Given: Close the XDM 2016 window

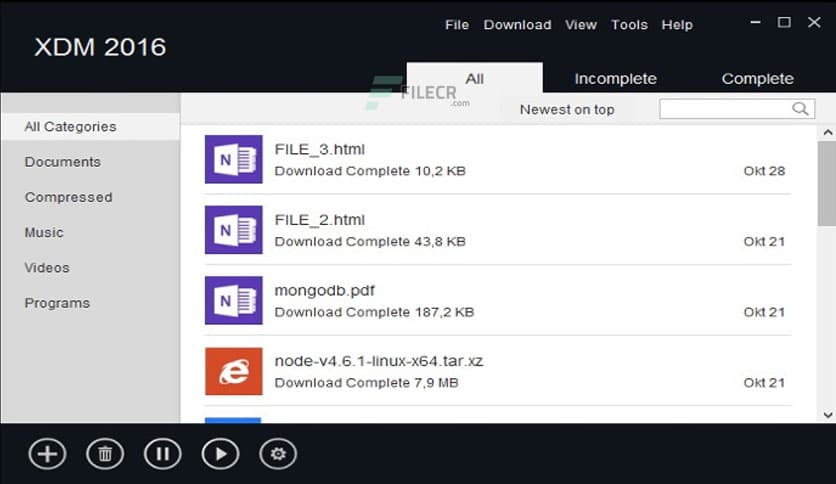Looking at the screenshot, I should (814, 22).
